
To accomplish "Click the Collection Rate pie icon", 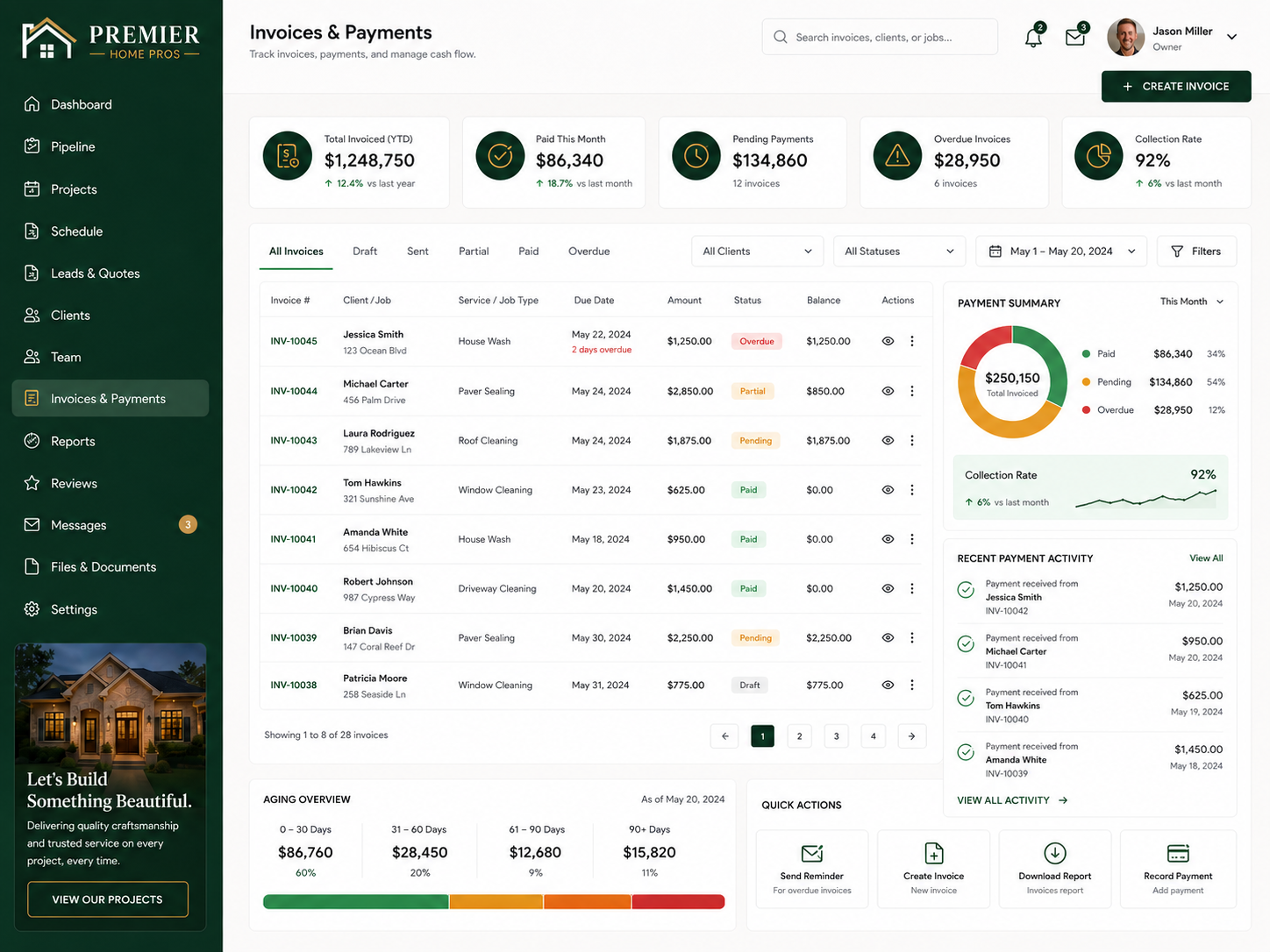I will [x=1099, y=156].
